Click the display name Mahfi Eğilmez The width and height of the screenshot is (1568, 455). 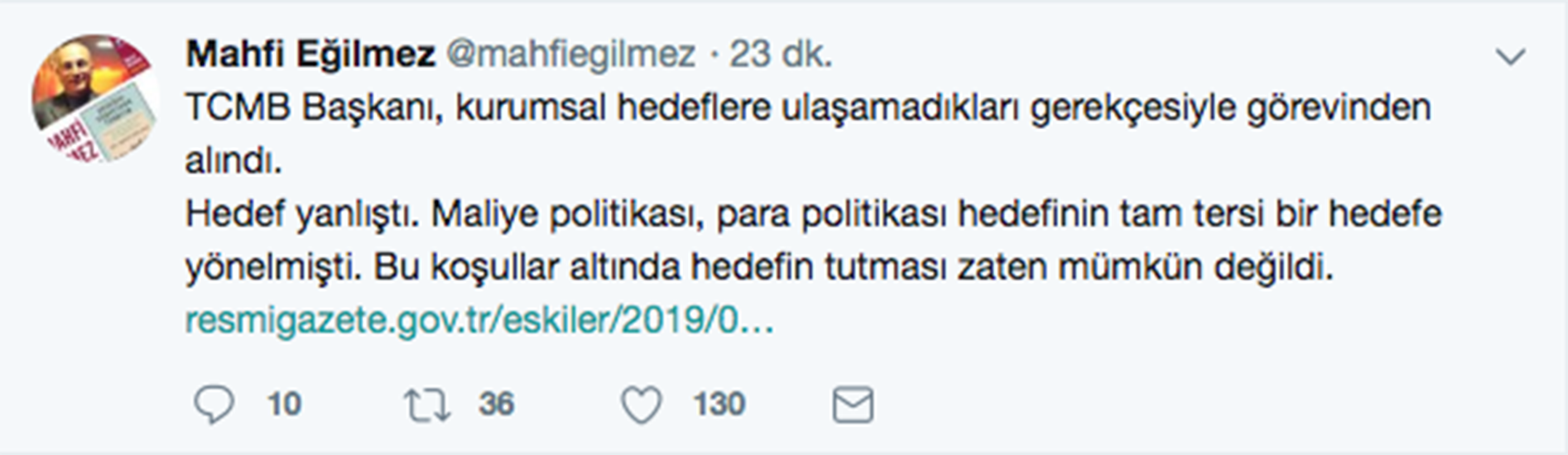point(310,55)
